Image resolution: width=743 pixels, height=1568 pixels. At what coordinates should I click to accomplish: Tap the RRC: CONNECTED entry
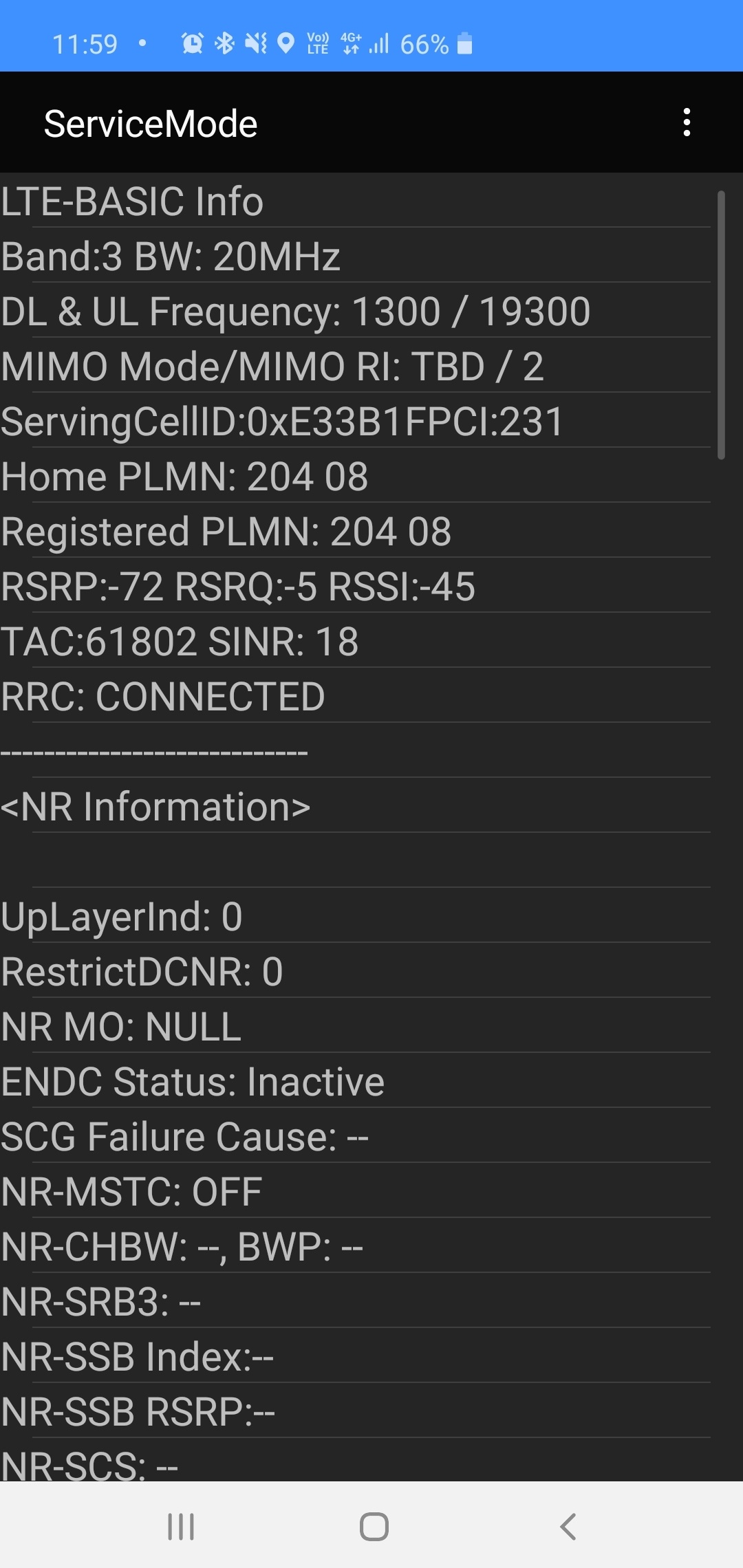tap(356, 696)
